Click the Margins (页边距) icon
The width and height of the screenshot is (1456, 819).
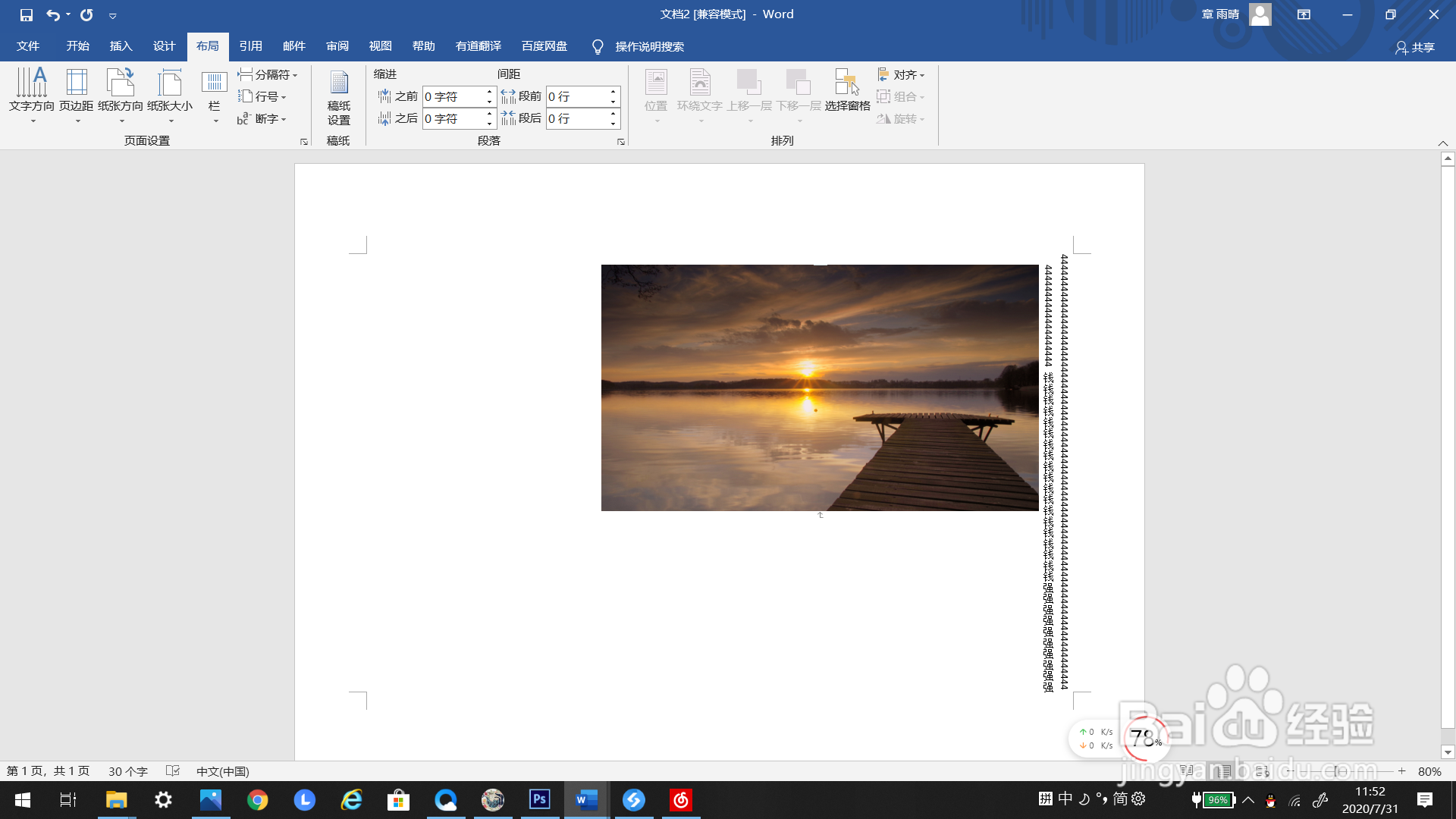(x=77, y=91)
